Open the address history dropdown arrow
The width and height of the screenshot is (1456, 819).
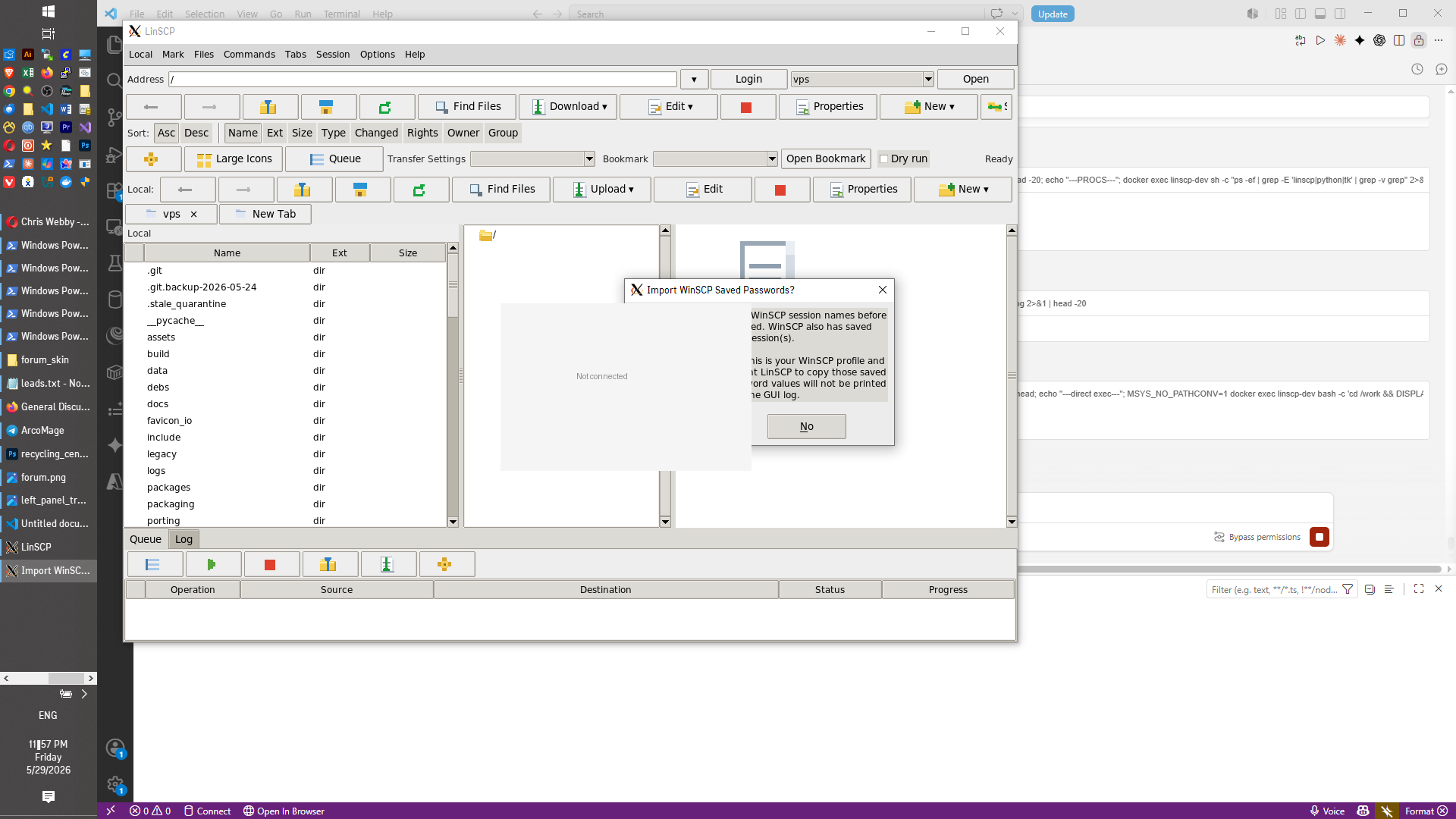pos(694,80)
